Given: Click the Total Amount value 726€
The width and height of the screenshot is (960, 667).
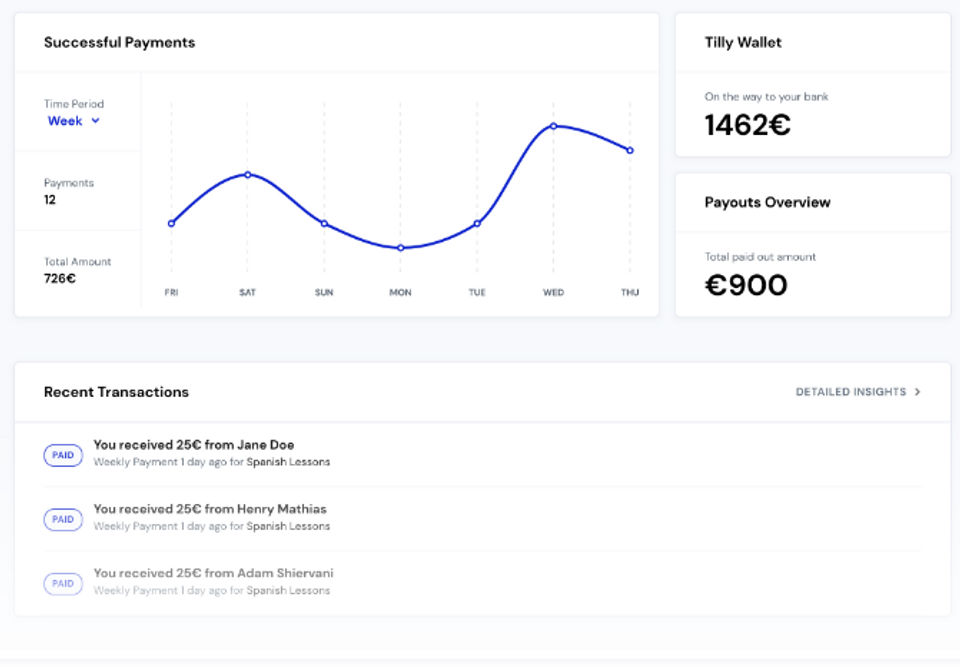Looking at the screenshot, I should click(x=59, y=279).
